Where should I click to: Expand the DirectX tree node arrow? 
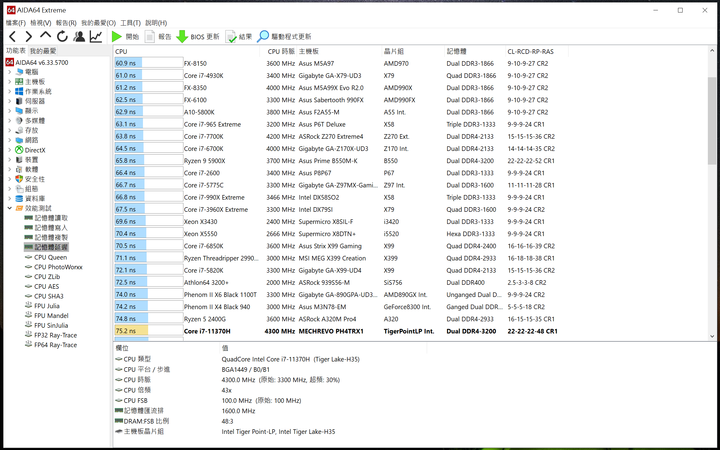pos(10,150)
